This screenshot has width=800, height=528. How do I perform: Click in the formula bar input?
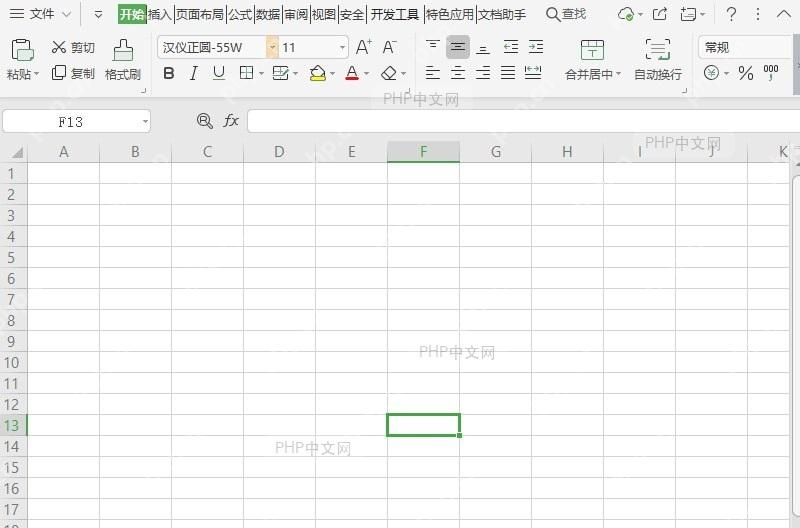tap(523, 121)
